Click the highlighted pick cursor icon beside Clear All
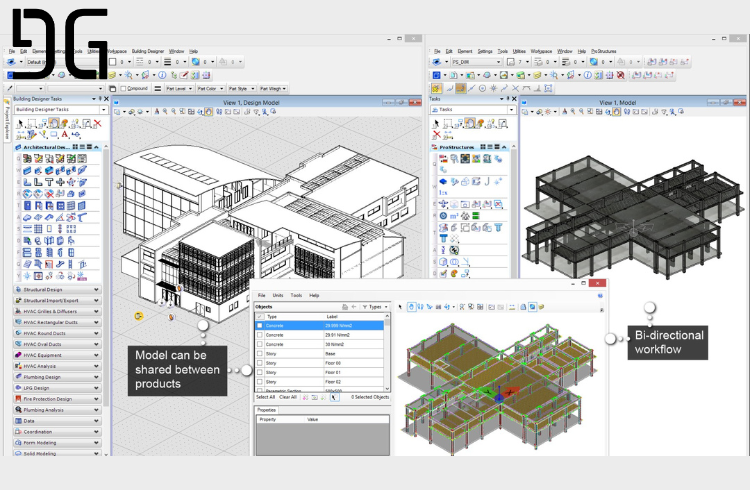750x490 pixels. tap(334, 397)
